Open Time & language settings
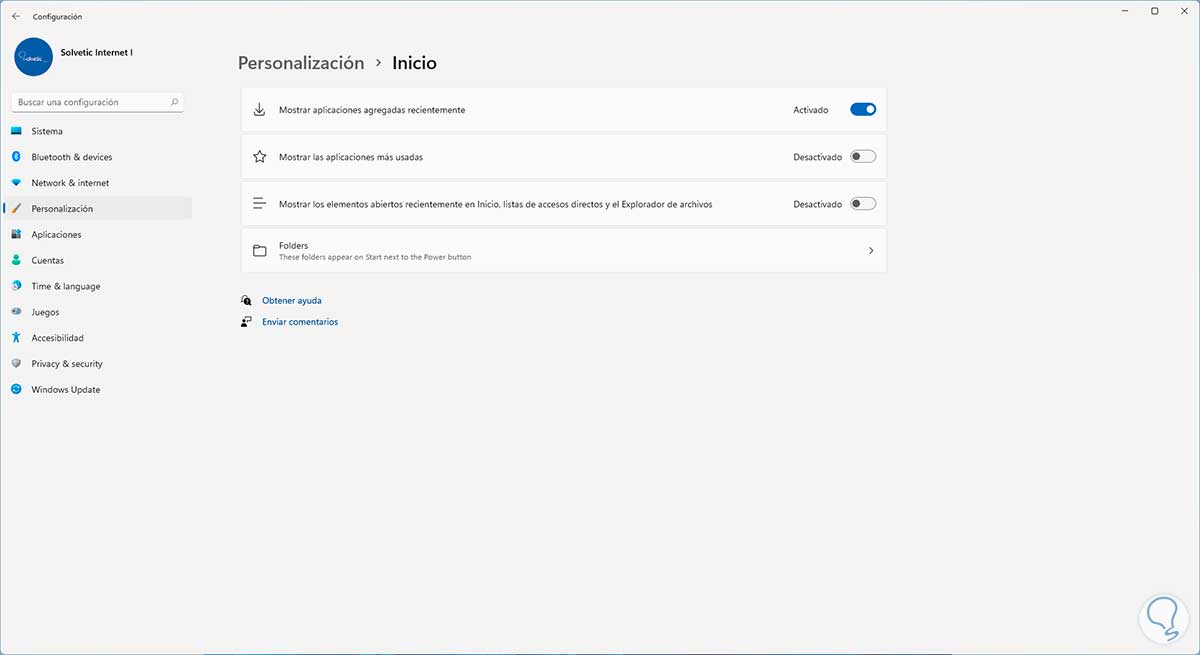 pyautogui.click(x=66, y=286)
